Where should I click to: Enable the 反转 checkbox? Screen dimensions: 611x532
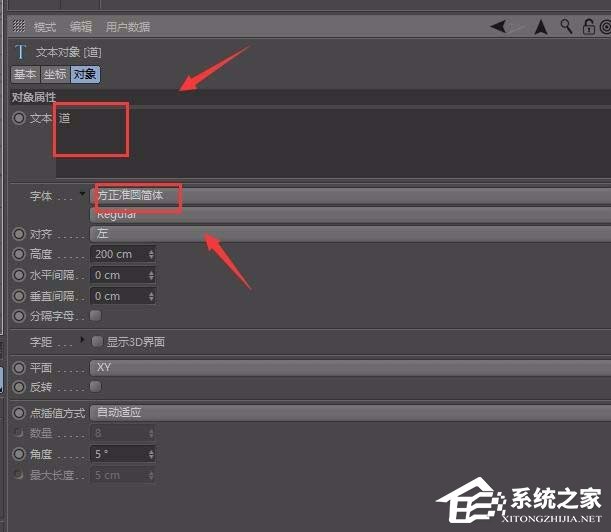(x=95, y=387)
